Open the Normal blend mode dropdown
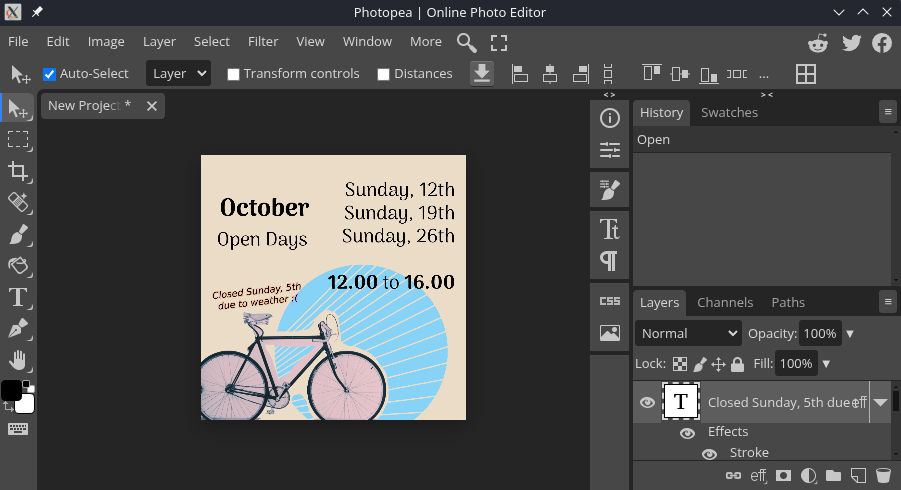This screenshot has height=490, width=901. click(687, 333)
